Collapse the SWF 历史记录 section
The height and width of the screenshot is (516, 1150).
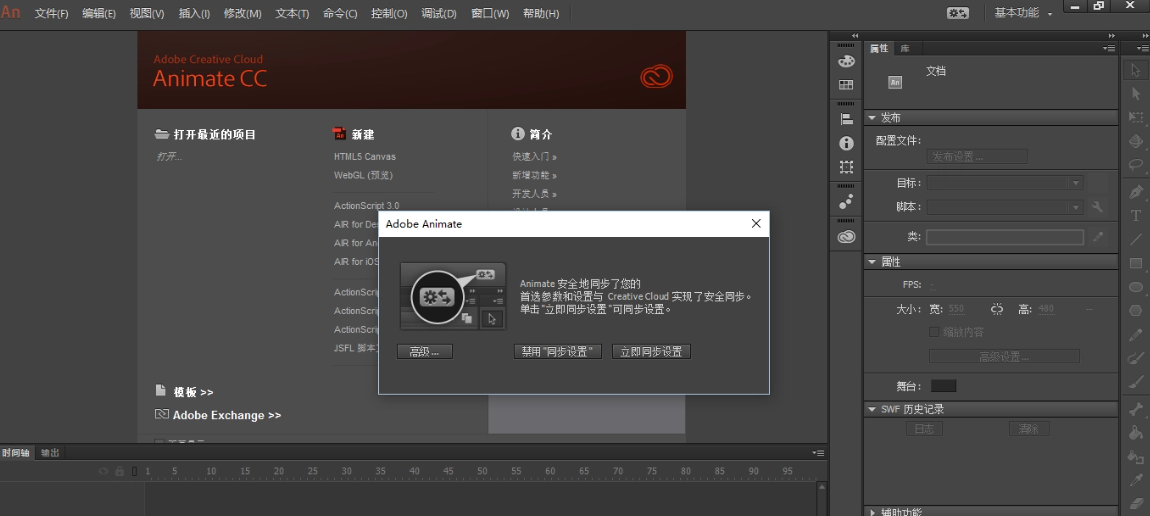pyautogui.click(x=872, y=409)
